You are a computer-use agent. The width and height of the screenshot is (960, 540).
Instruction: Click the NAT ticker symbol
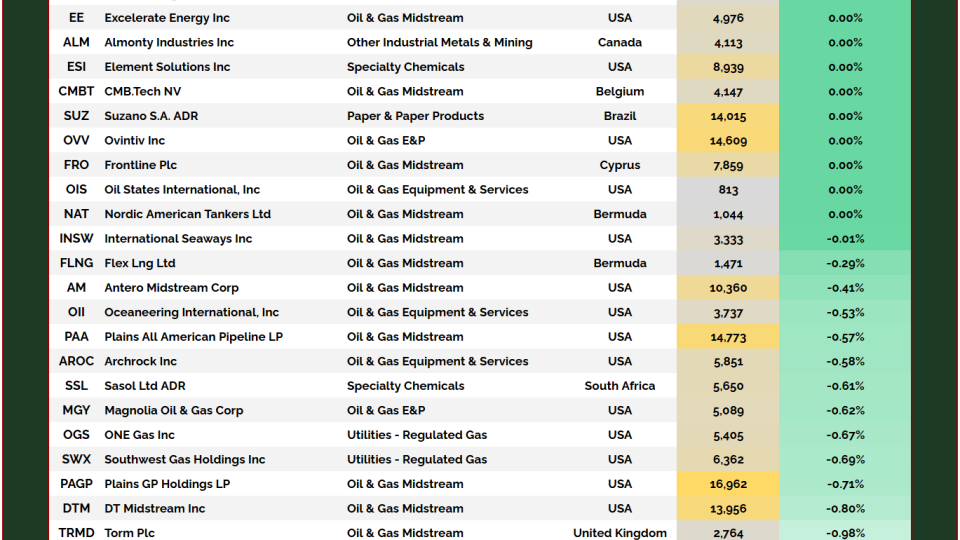76,214
